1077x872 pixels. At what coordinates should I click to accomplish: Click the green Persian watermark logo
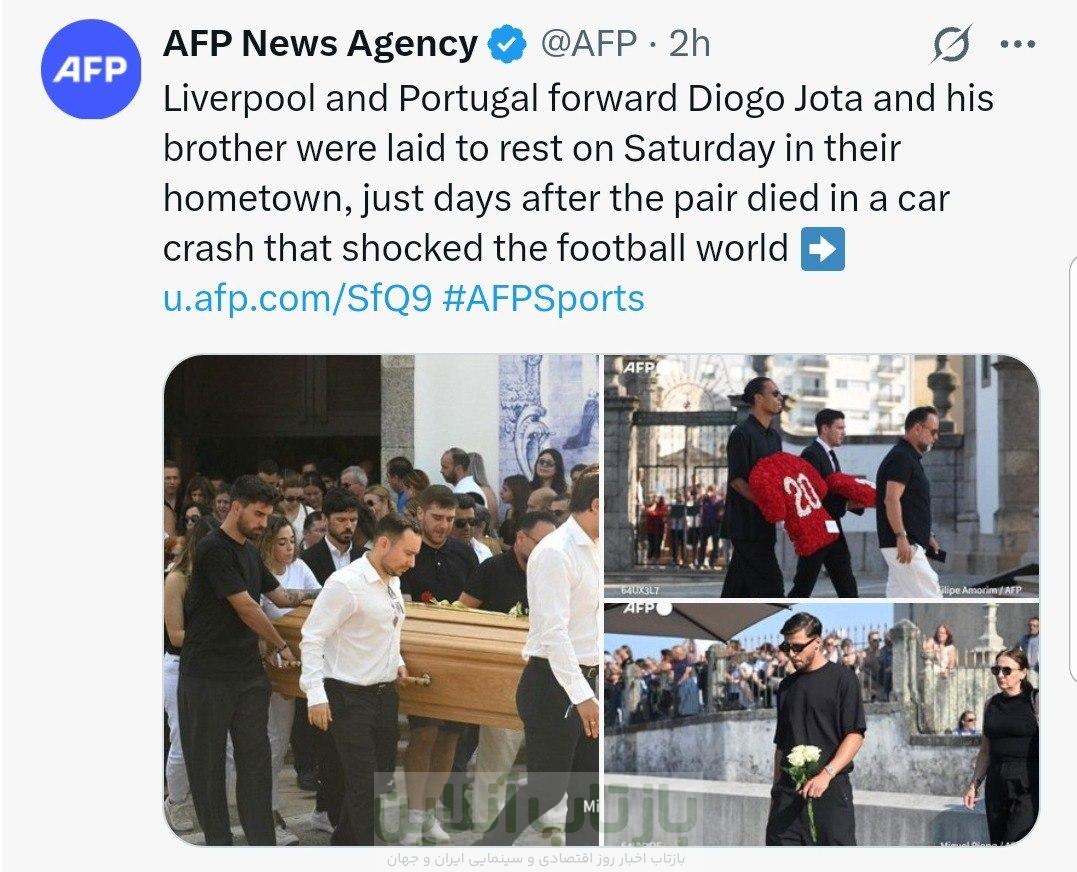(x=536, y=810)
